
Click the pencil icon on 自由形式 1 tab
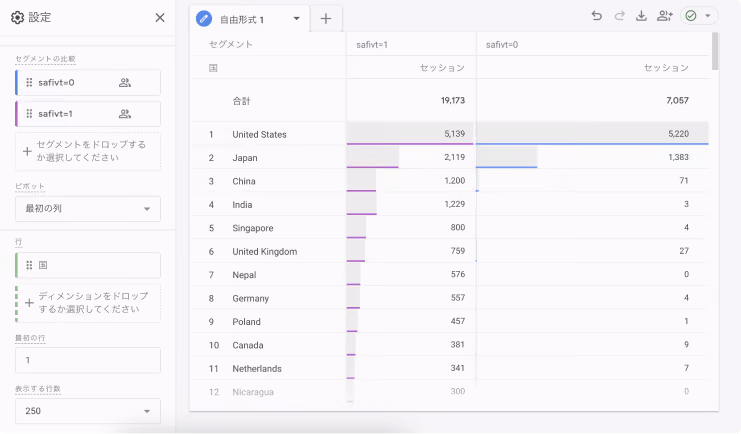coord(204,19)
